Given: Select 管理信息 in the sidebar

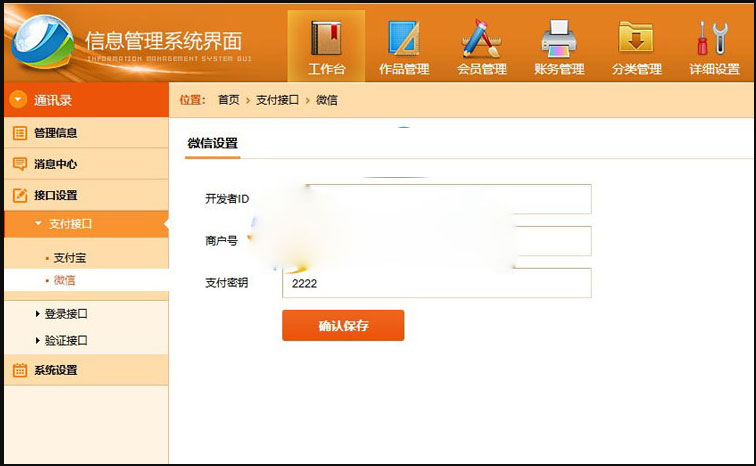Looking at the screenshot, I should click(x=55, y=133).
